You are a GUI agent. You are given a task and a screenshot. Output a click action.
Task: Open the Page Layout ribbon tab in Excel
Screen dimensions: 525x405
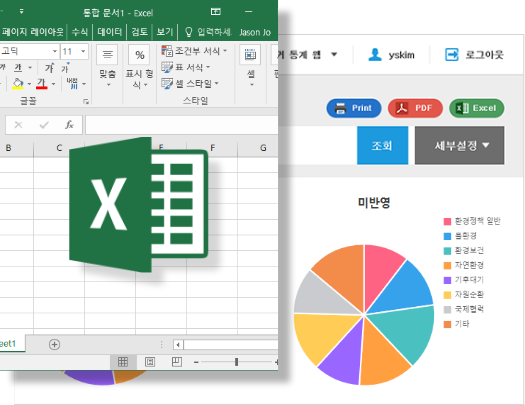click(32, 32)
